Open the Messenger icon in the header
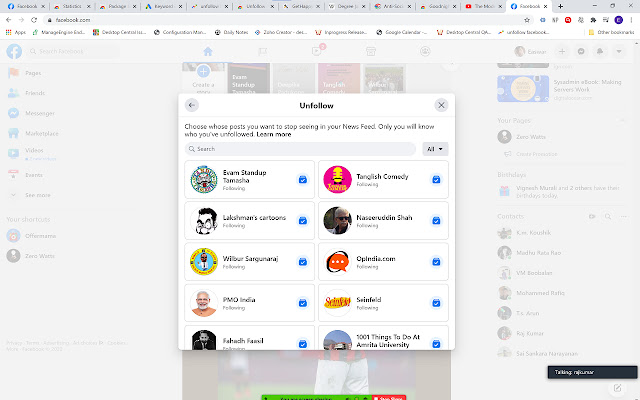Viewport: 640px width, 400px height. pyautogui.click(x=581, y=51)
